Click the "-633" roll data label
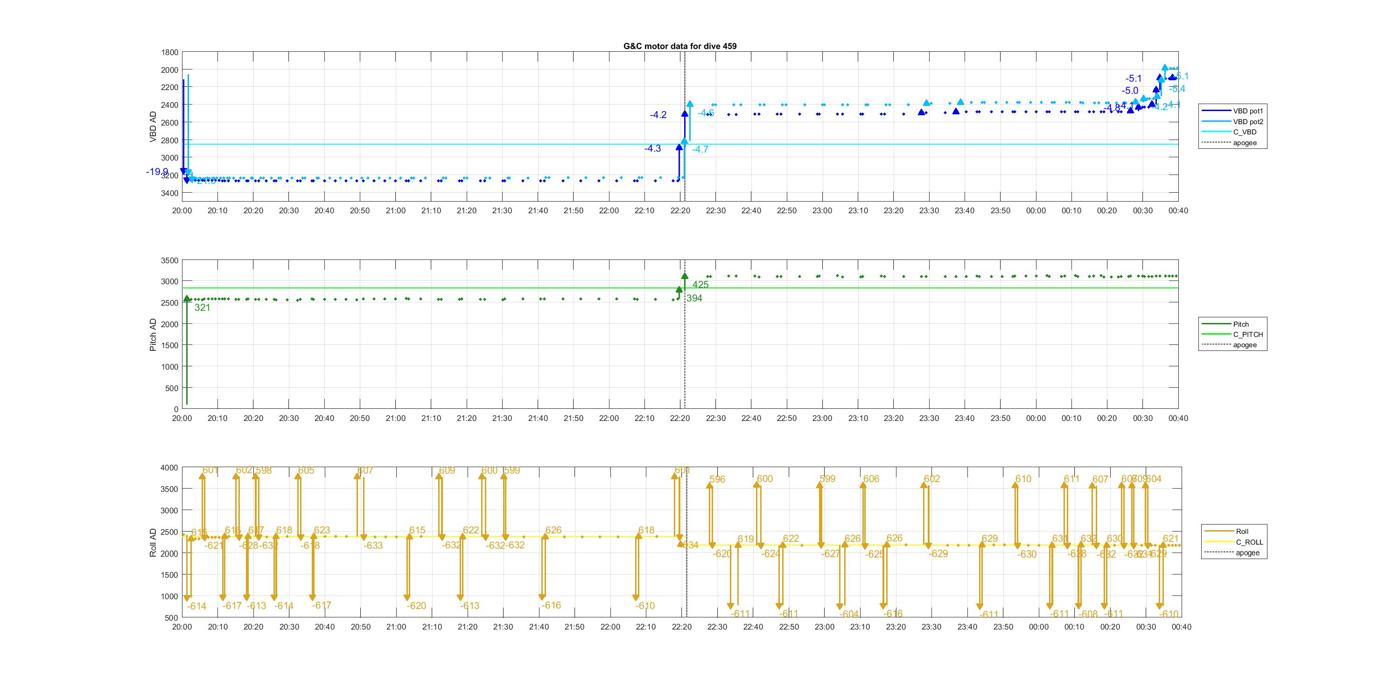 click(372, 546)
